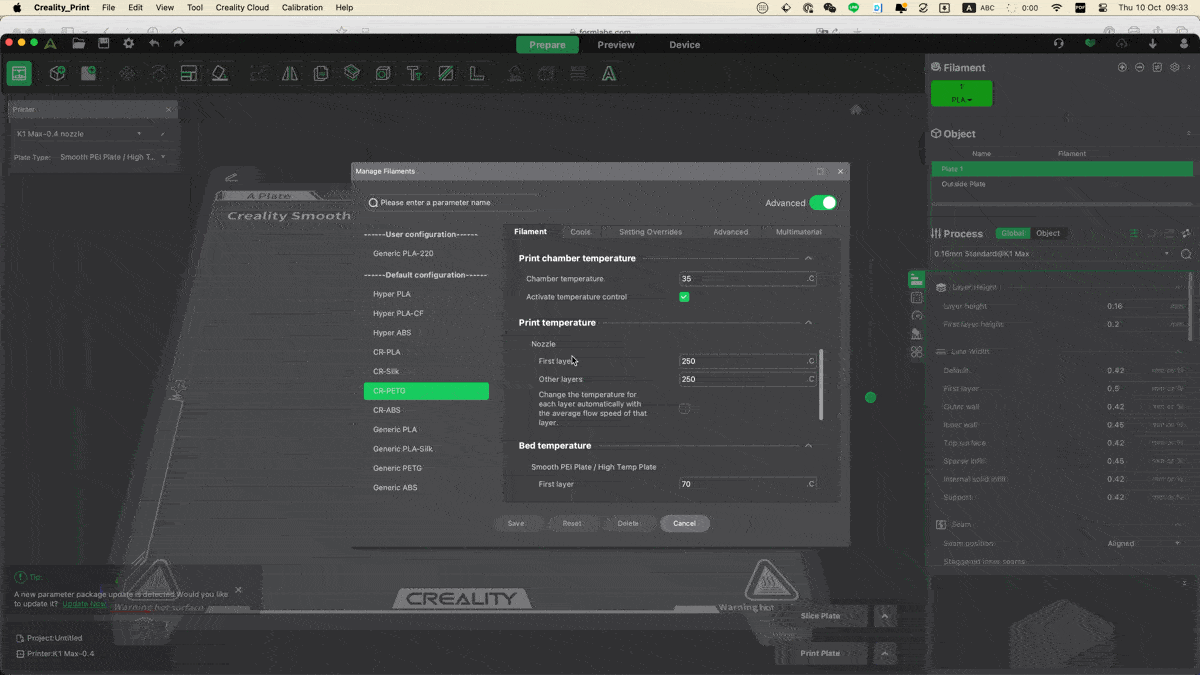Collapse the Print chamber temperature section
Screen dimensions: 1200x675
808,259
